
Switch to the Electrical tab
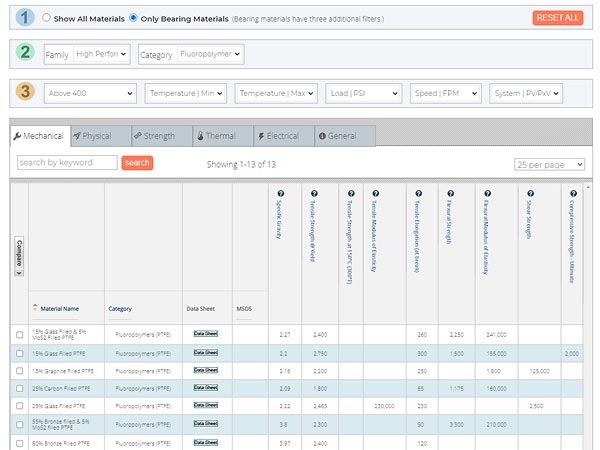pyautogui.click(x=284, y=136)
